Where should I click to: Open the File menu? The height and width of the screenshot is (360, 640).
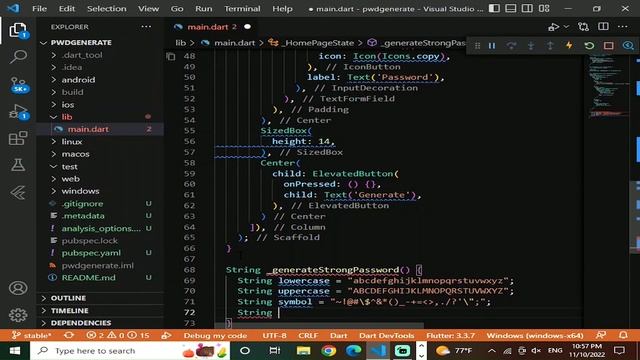[x=39, y=9]
